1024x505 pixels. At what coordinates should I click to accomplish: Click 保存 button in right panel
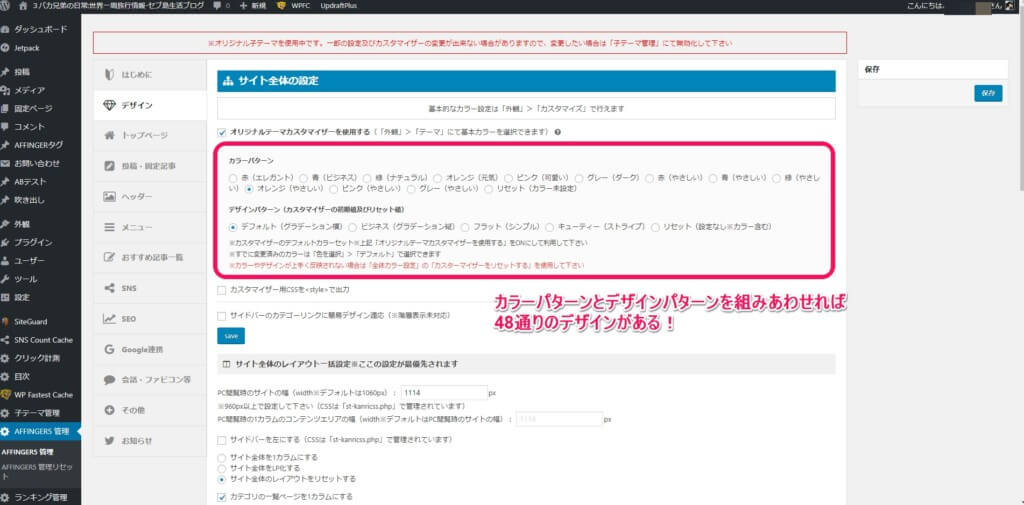(988, 93)
